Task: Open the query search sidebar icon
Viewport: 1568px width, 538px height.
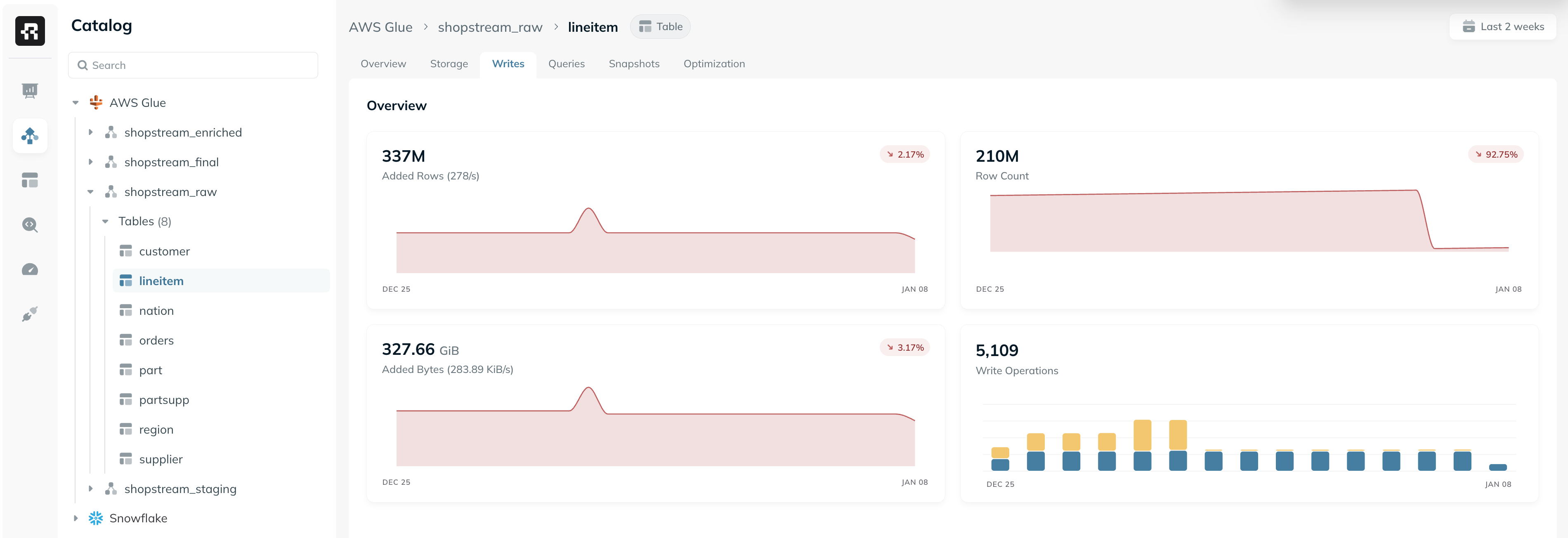Action: point(30,224)
